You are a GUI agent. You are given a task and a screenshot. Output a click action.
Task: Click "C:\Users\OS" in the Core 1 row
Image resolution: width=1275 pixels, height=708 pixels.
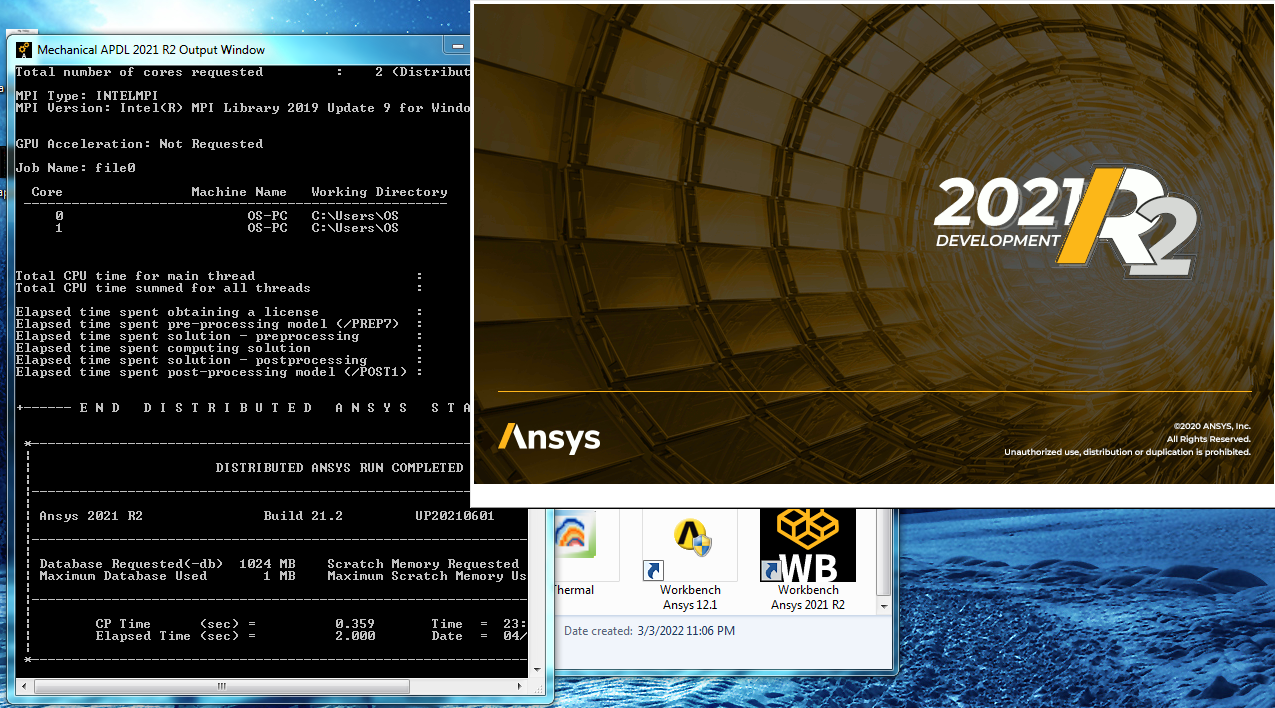point(355,228)
